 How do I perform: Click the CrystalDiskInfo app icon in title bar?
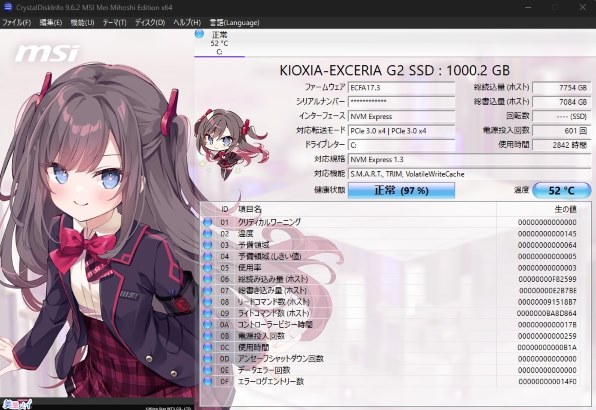click(7, 7)
